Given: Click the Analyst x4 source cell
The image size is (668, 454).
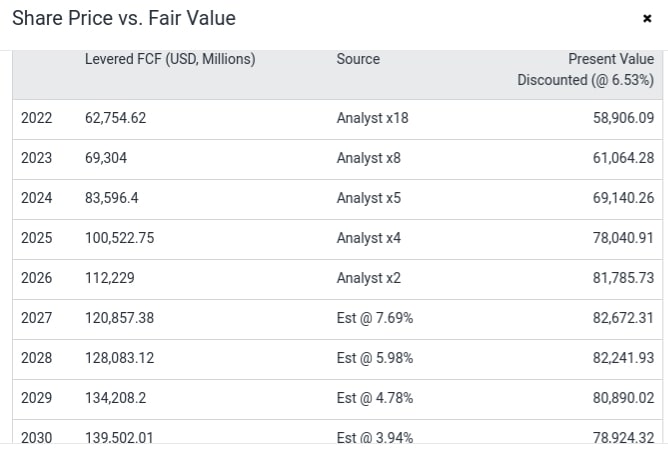Looking at the screenshot, I should coord(368,238).
